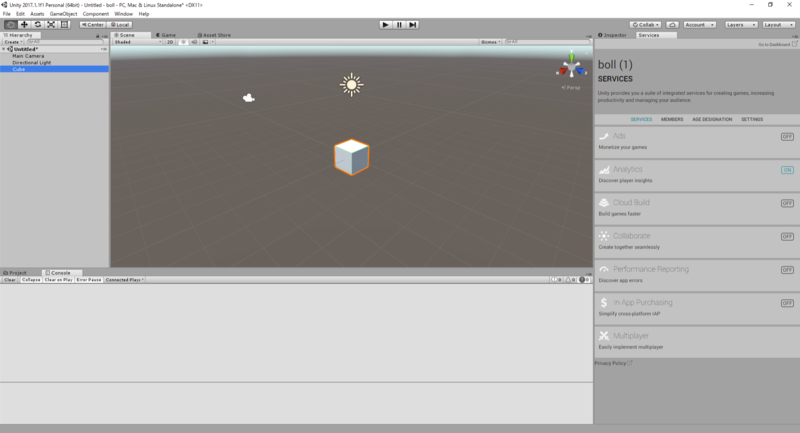Open the Privacy Policy link
The image size is (800, 433).
(613, 363)
